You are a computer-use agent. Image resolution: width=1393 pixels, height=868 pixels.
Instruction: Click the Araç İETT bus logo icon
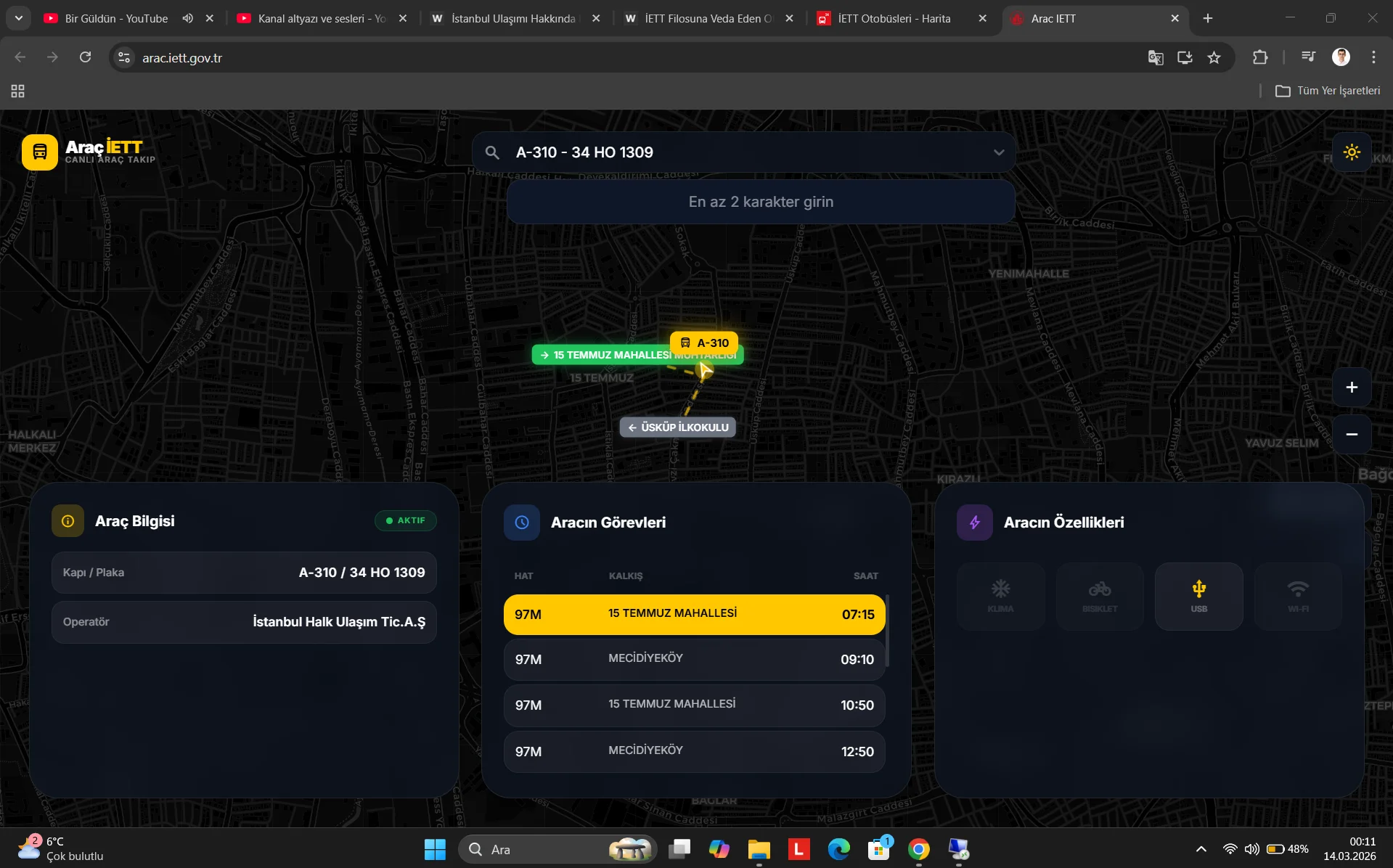40,152
